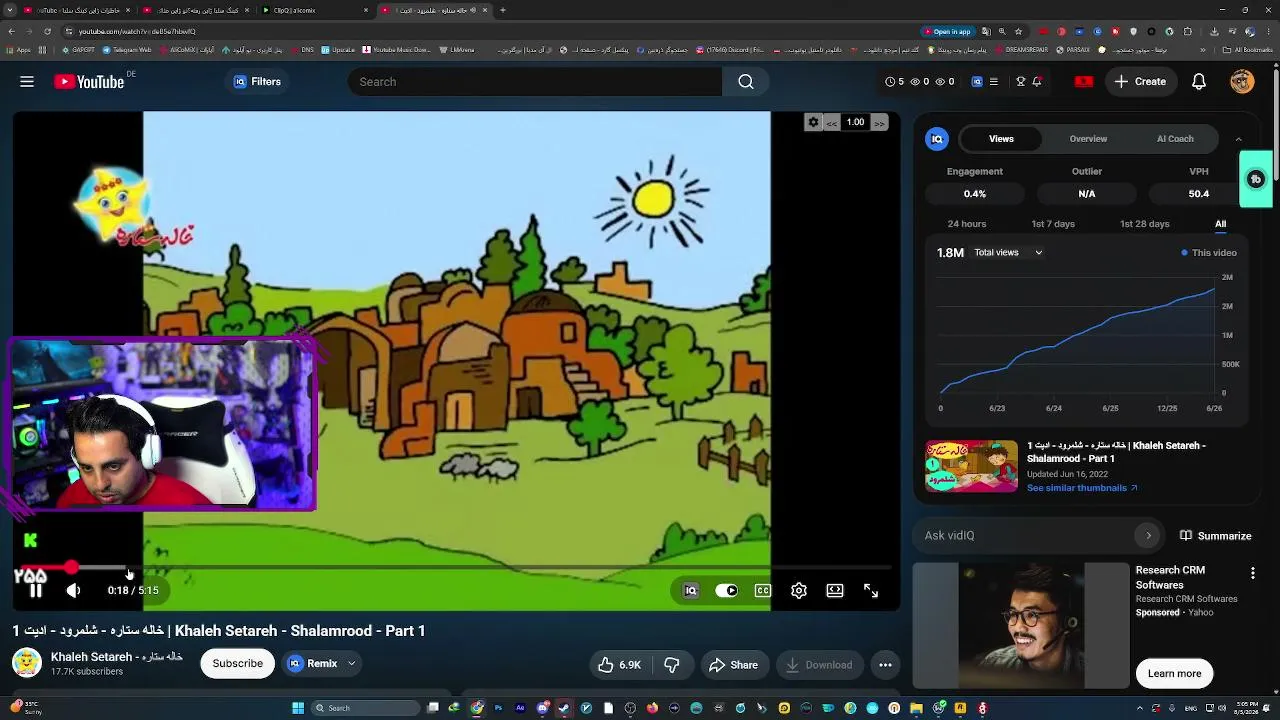
Task: Open the YouTube notifications bell
Action: pyautogui.click(x=1199, y=82)
